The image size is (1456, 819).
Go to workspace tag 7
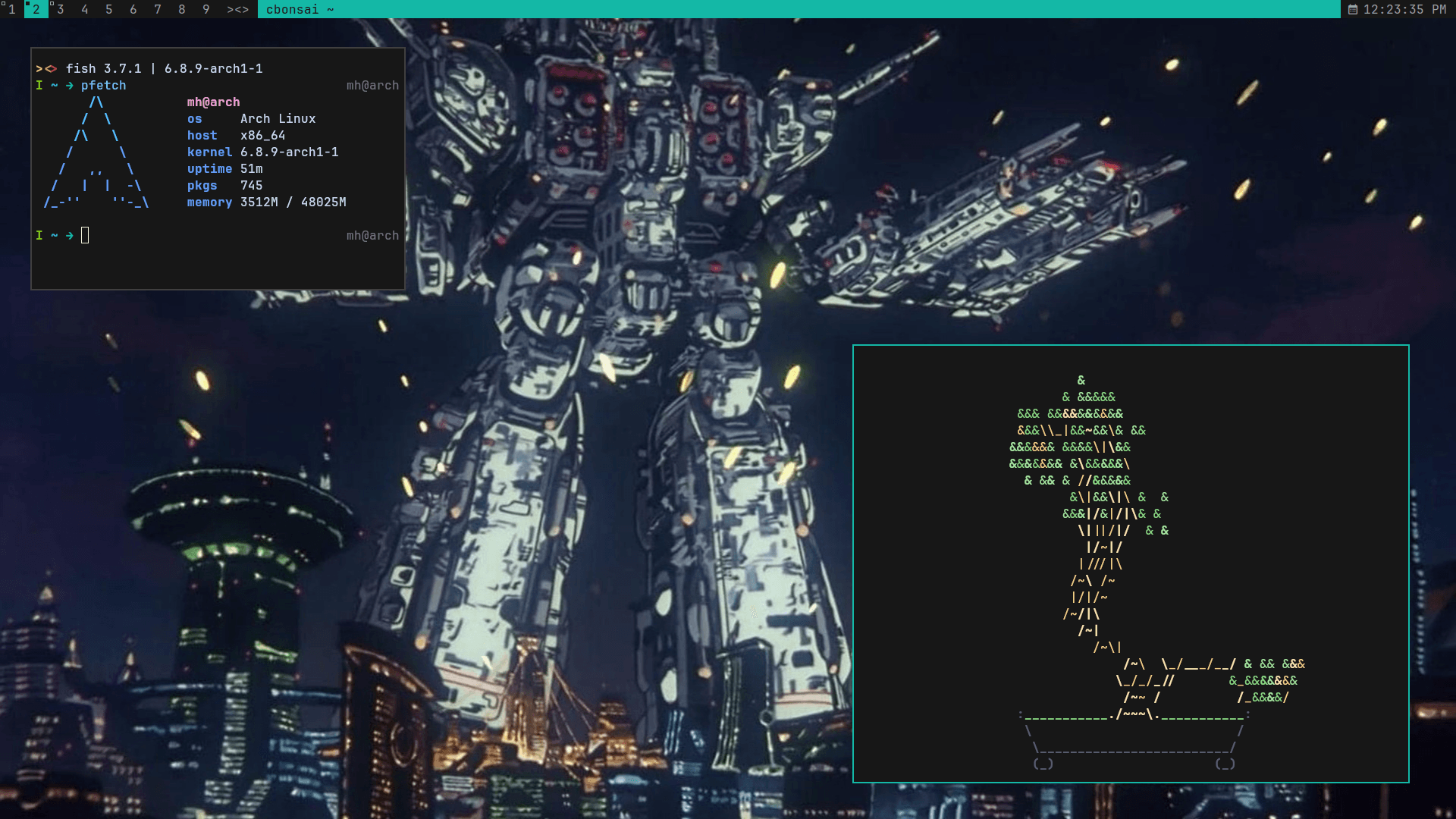(157, 9)
